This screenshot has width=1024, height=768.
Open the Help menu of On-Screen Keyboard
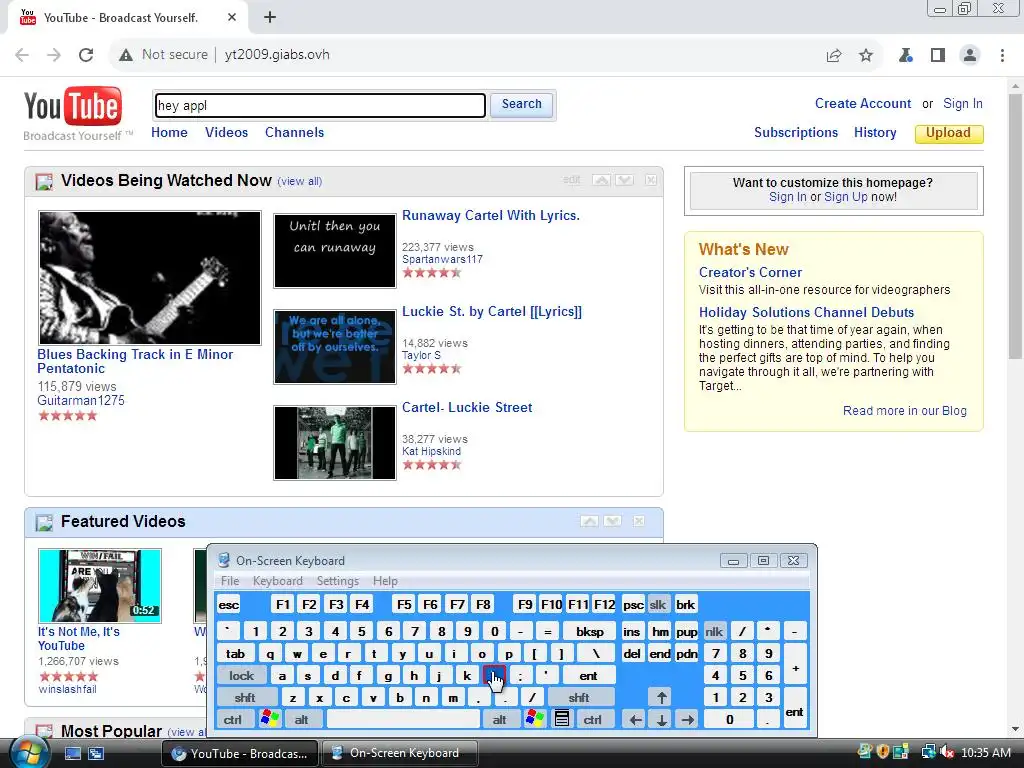385,581
